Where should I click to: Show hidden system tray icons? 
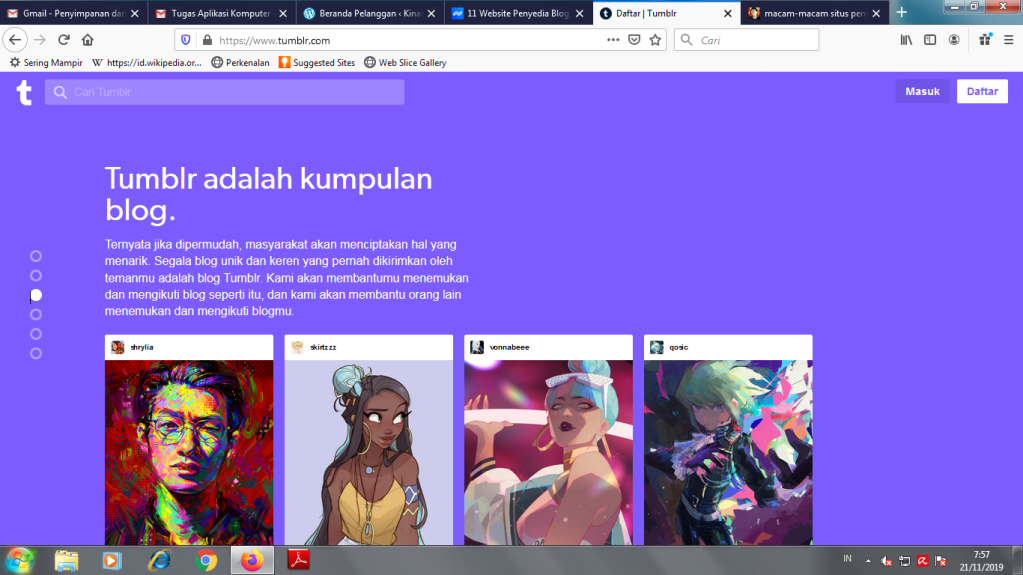(868, 560)
